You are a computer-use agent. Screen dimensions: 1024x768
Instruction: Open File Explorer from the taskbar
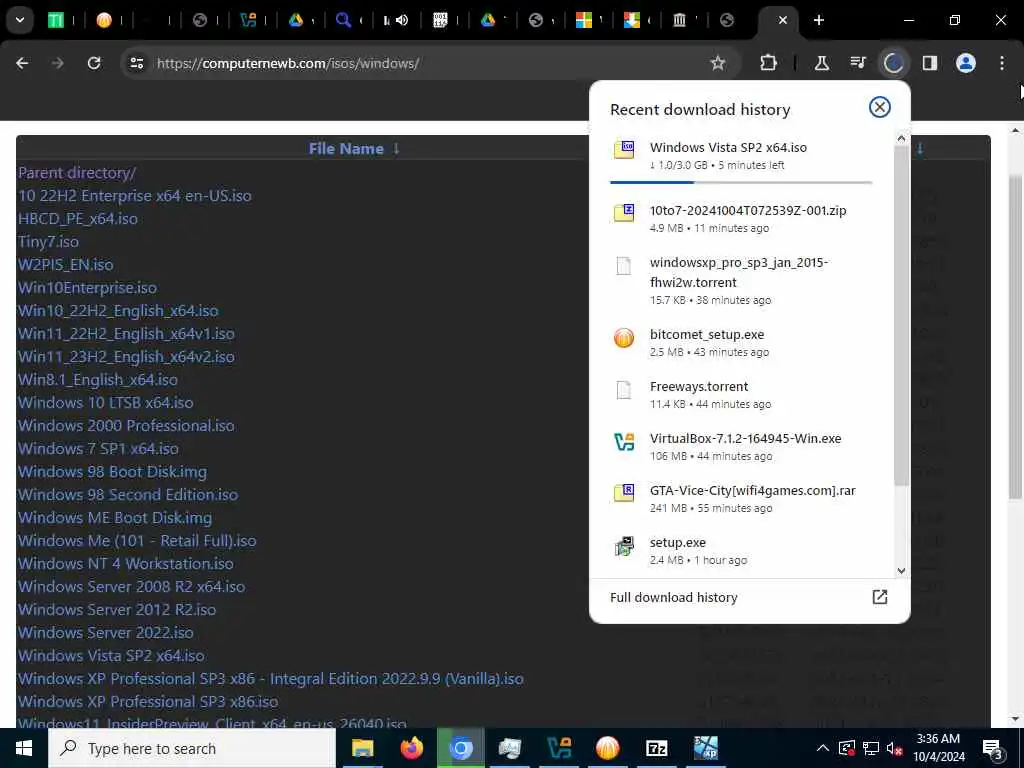tap(362, 748)
